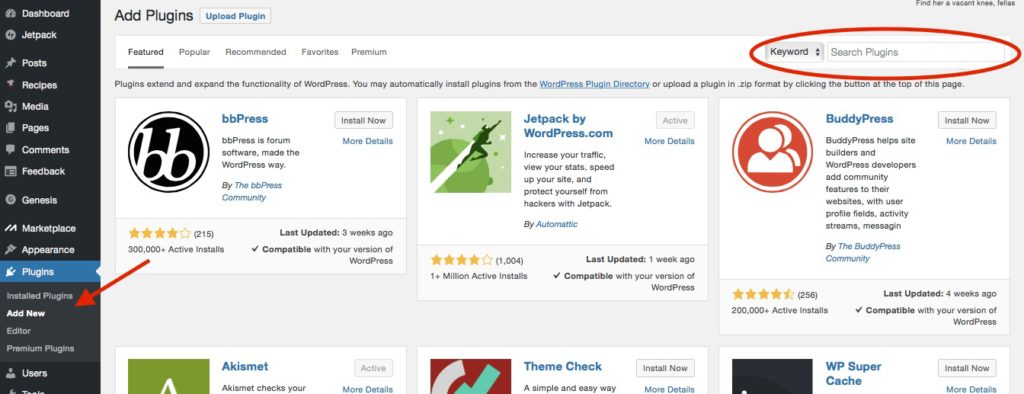
Task: Open More Details for Jetpack
Action: coord(669,141)
